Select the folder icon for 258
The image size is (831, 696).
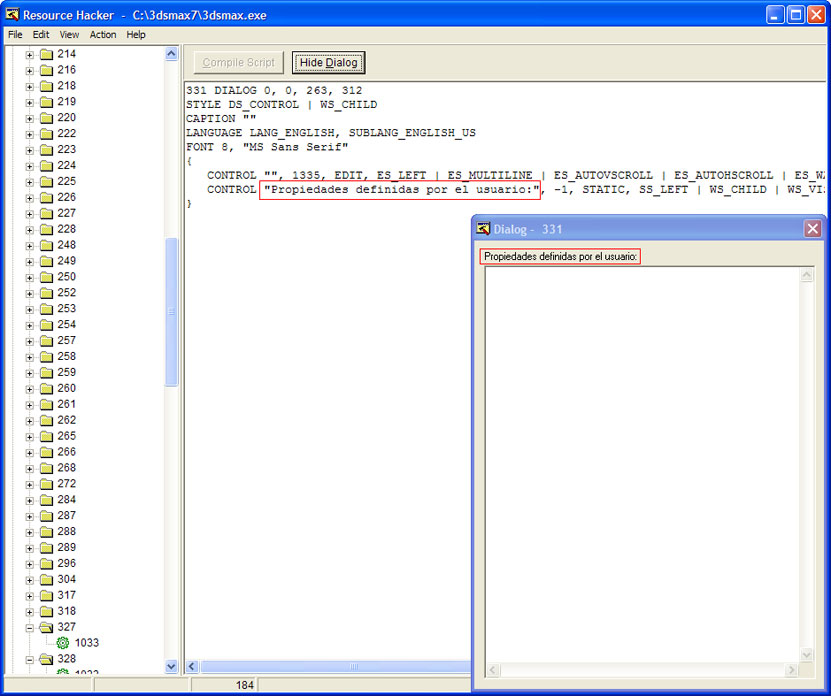point(47,356)
